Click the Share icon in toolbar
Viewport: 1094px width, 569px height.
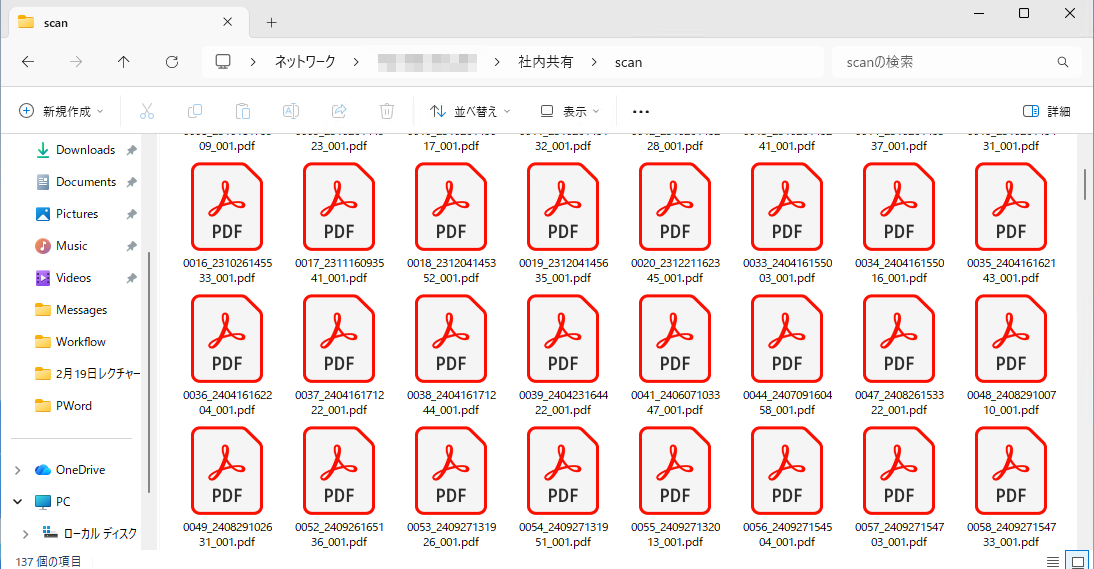pos(339,111)
